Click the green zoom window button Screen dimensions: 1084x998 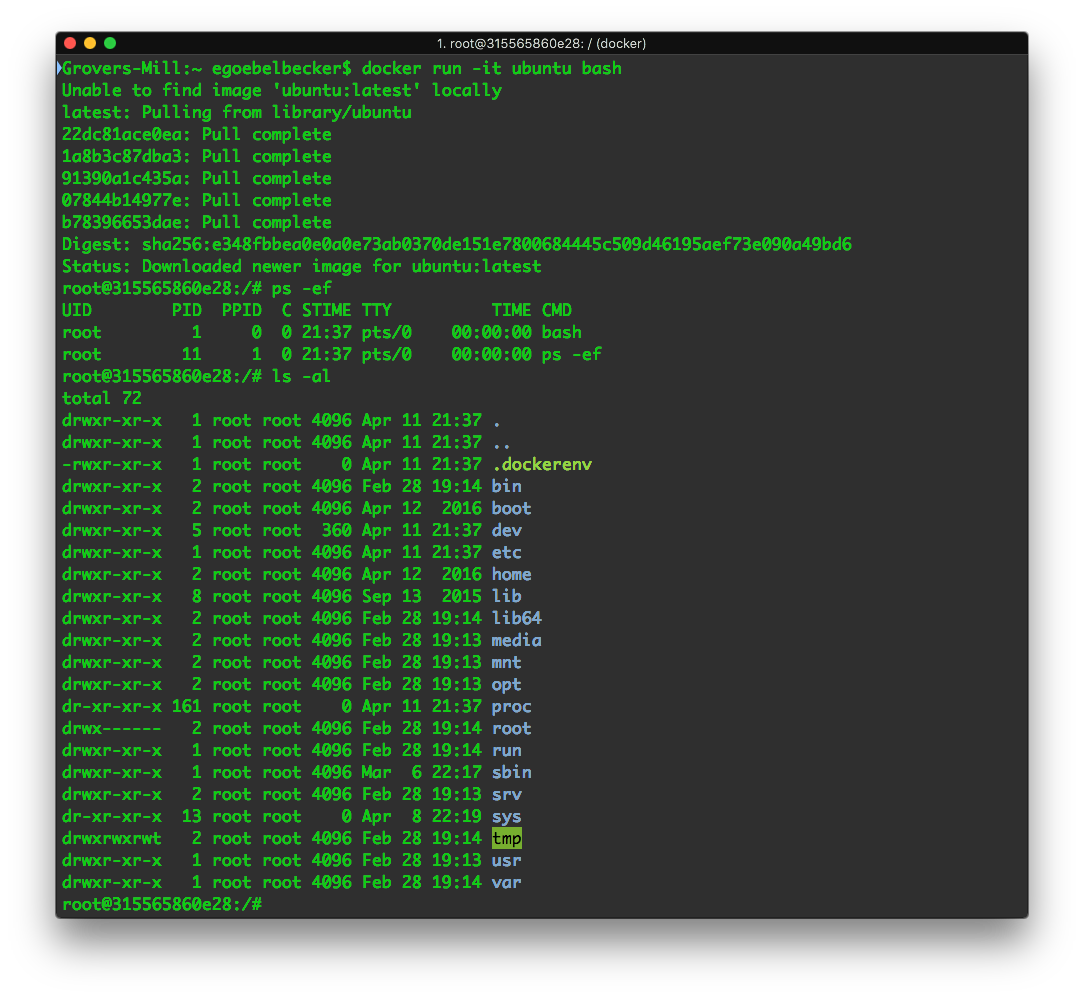tap(110, 43)
